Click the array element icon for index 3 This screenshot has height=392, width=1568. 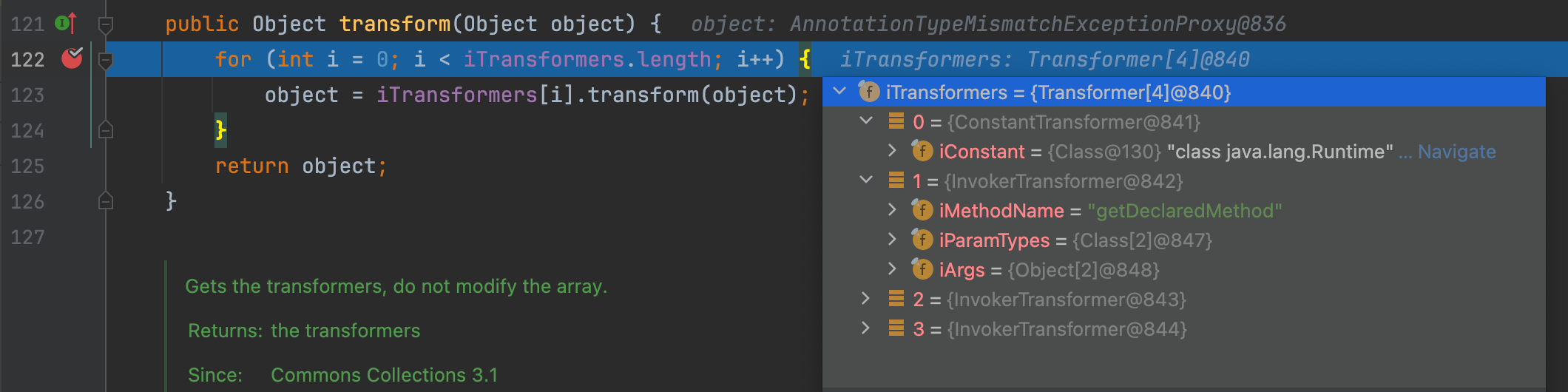pyautogui.click(x=896, y=329)
